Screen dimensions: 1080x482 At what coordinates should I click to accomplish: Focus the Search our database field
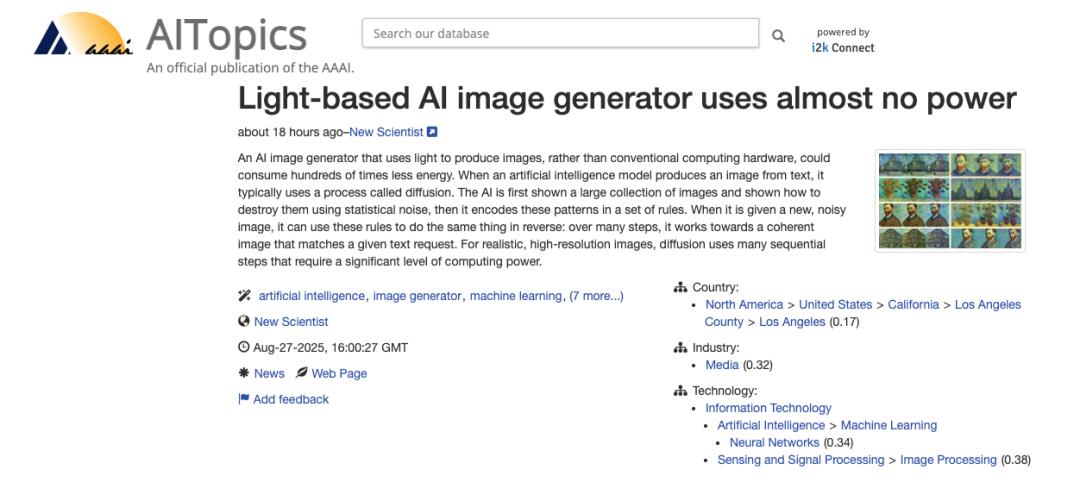coord(560,33)
